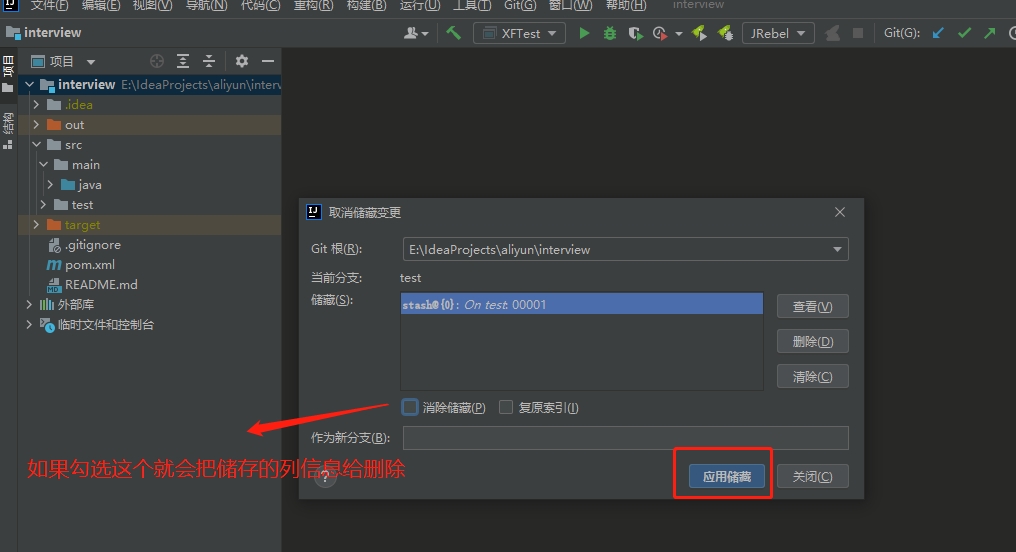Click the dialog help question mark
This screenshot has height=552, width=1016.
(x=325, y=477)
